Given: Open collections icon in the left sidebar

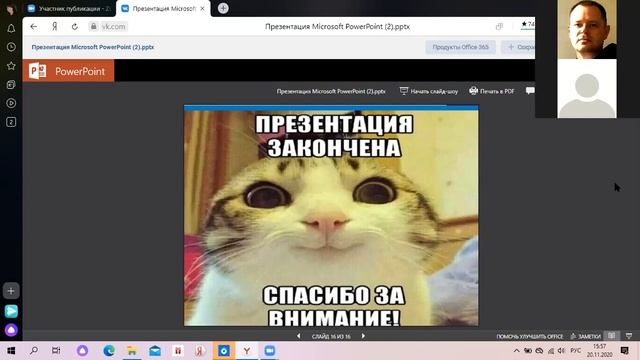Looking at the screenshot, I should coord(11,84).
